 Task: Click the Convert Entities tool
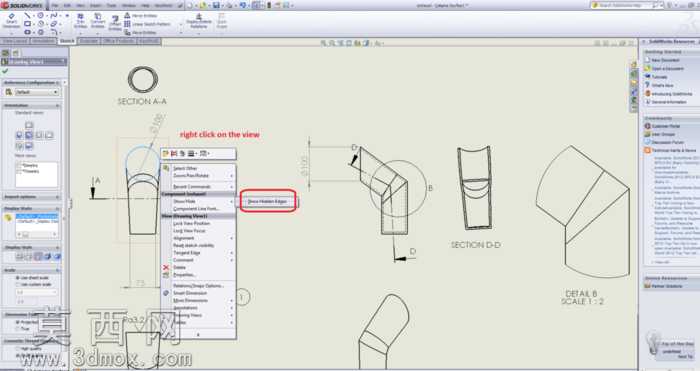[x=98, y=21]
